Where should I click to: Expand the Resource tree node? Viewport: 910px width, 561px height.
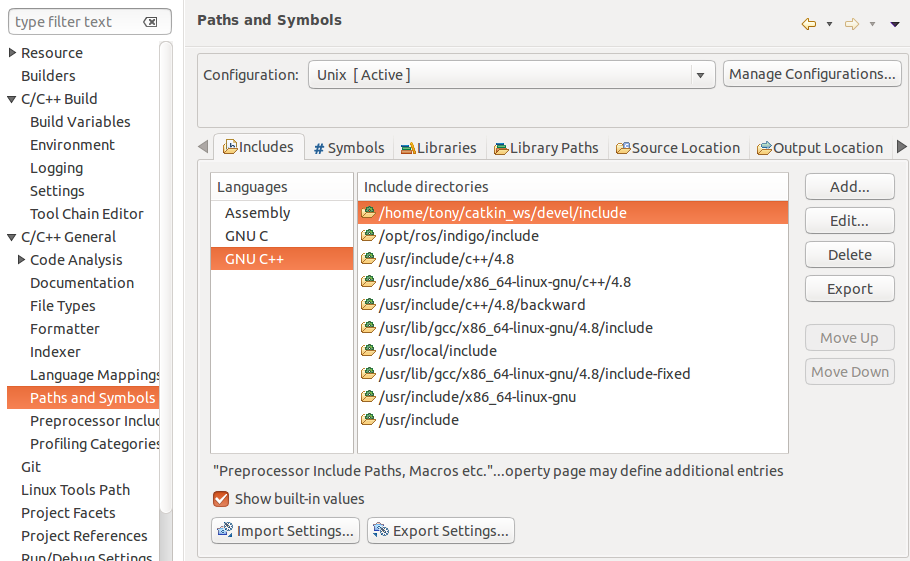click(x=12, y=53)
